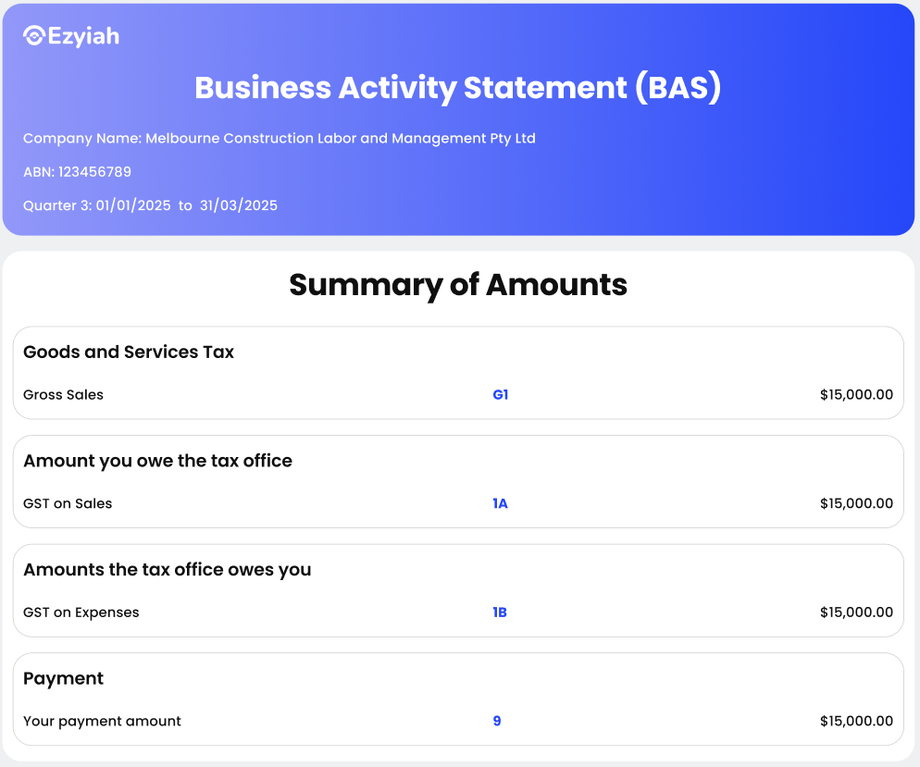Screen dimensions: 920x767
Task: Open the field code 9 link
Action: (497, 722)
